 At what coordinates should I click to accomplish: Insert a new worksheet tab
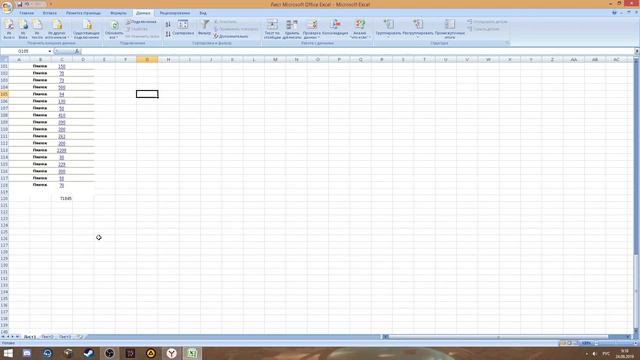point(80,337)
